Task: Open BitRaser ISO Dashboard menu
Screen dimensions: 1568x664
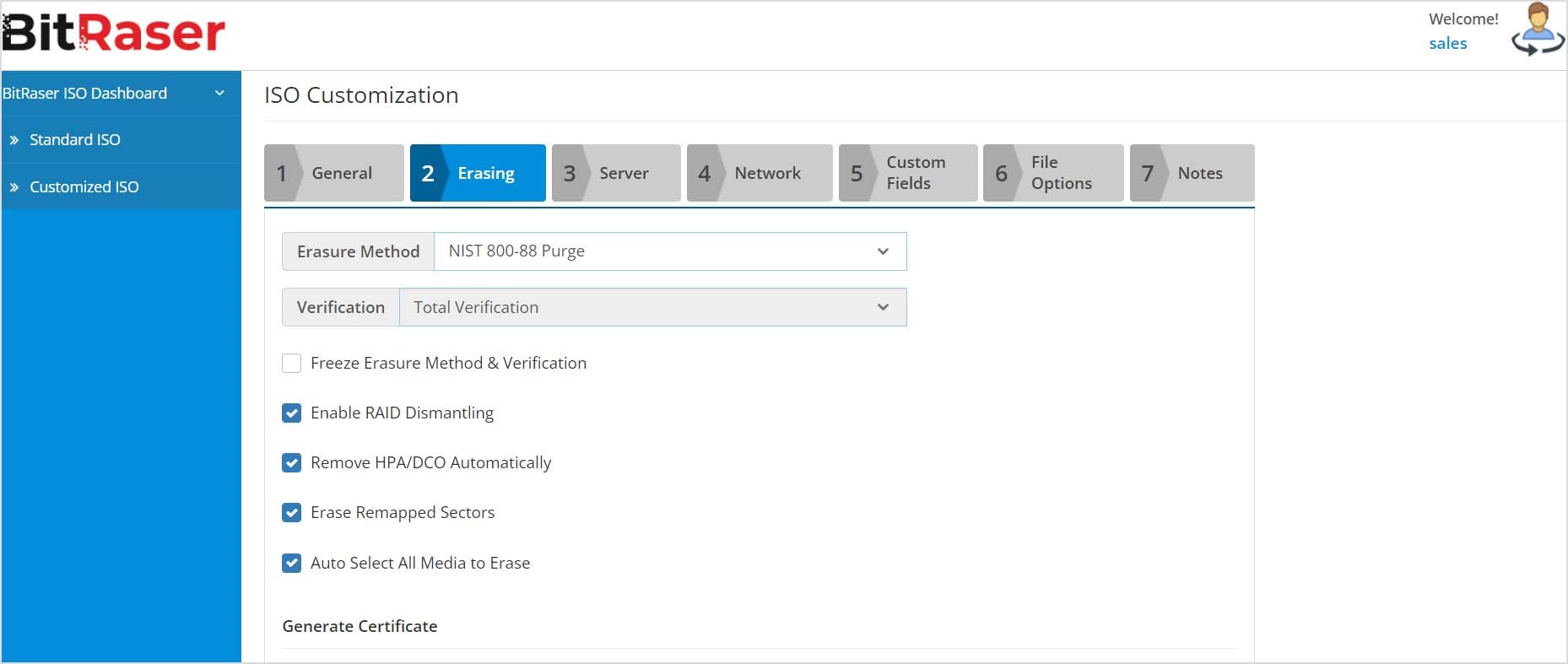Action: coord(121,94)
